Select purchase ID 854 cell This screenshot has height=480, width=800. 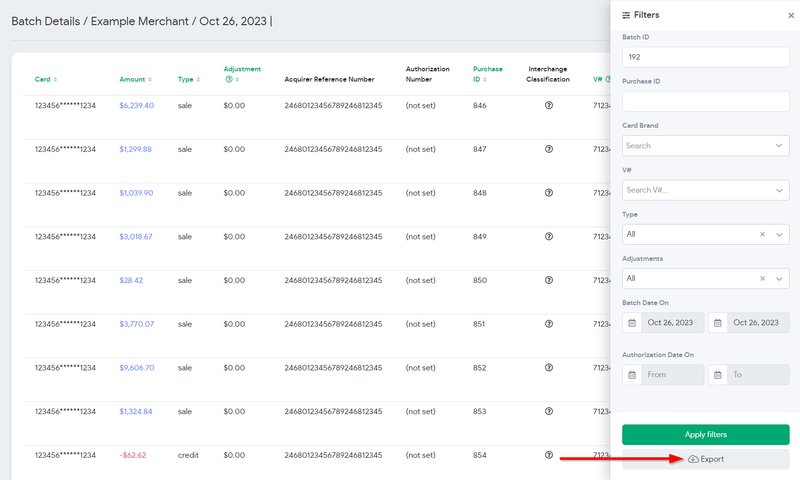click(x=480, y=456)
